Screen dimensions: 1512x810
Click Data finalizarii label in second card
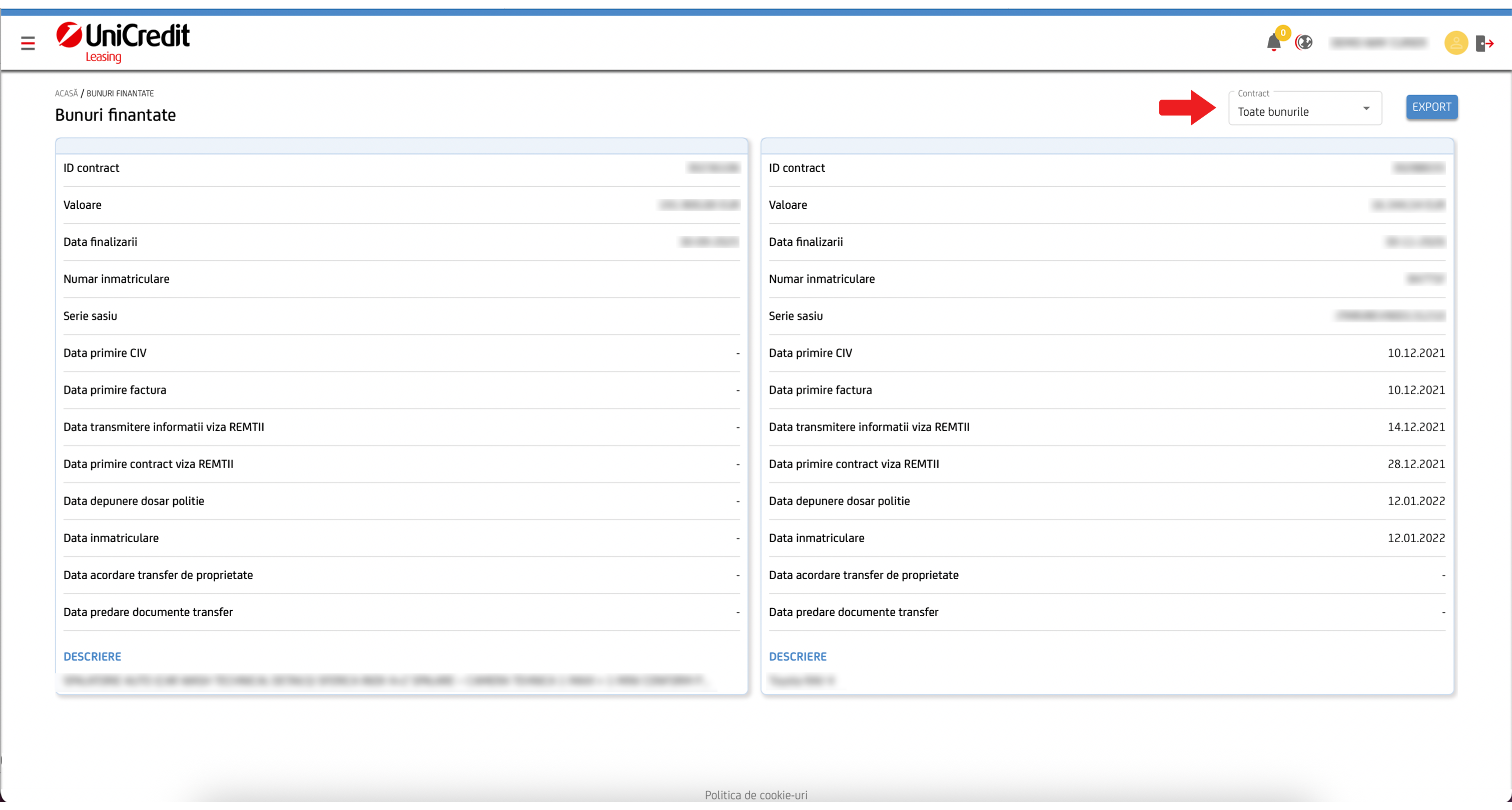click(806, 241)
